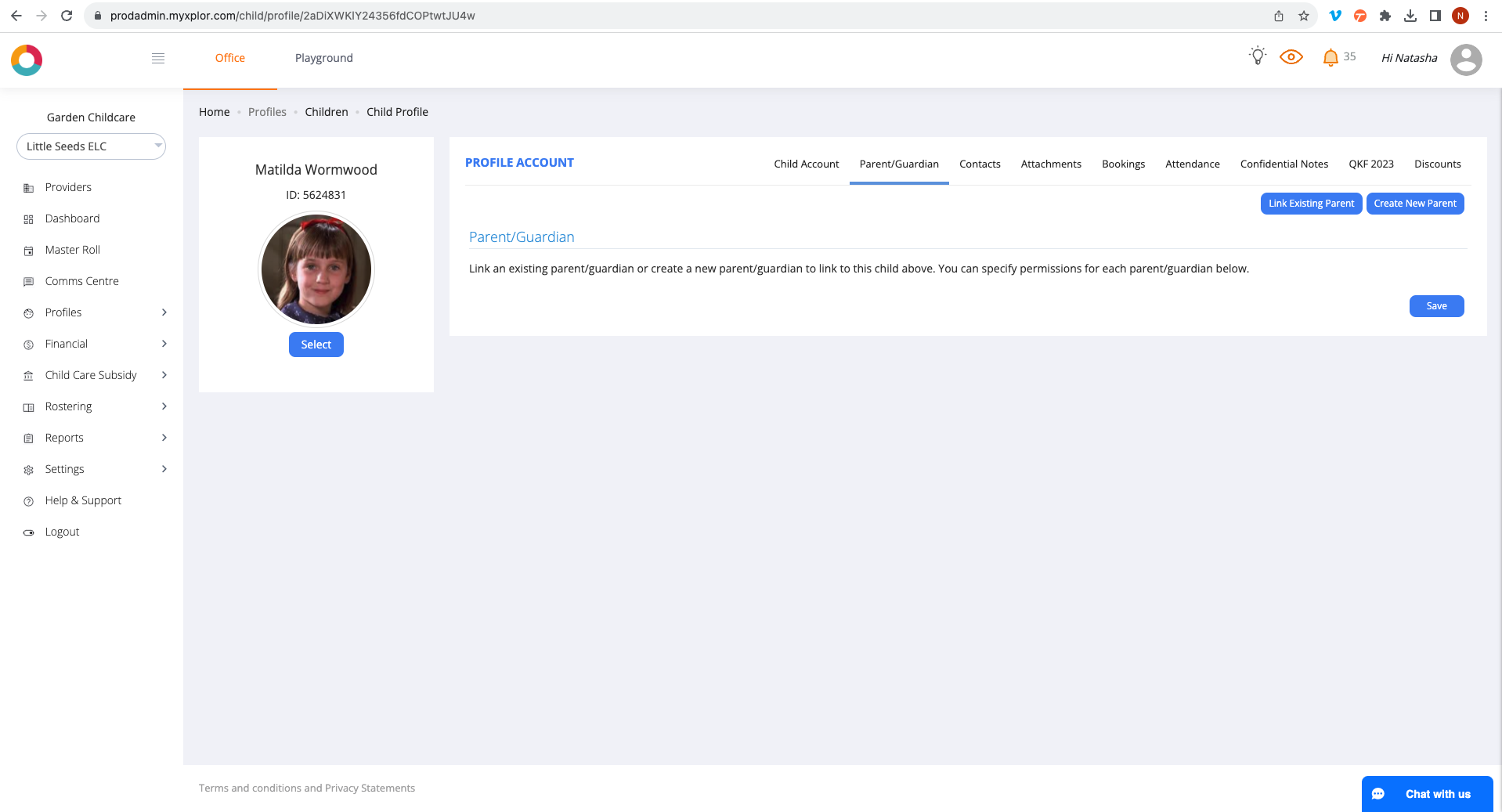
Task: Open the Chat with us widget
Action: (x=1427, y=794)
